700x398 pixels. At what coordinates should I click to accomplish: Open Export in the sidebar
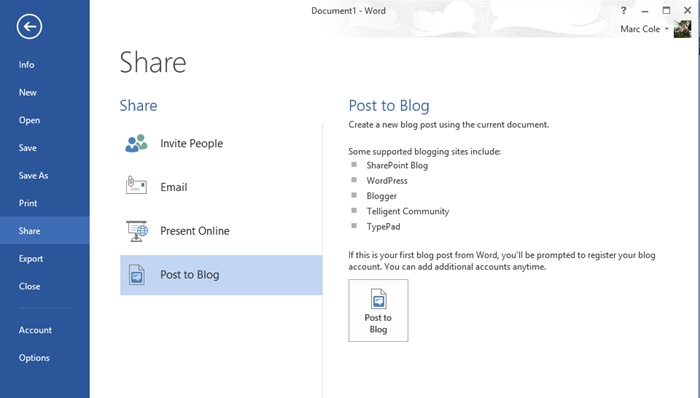click(45, 258)
